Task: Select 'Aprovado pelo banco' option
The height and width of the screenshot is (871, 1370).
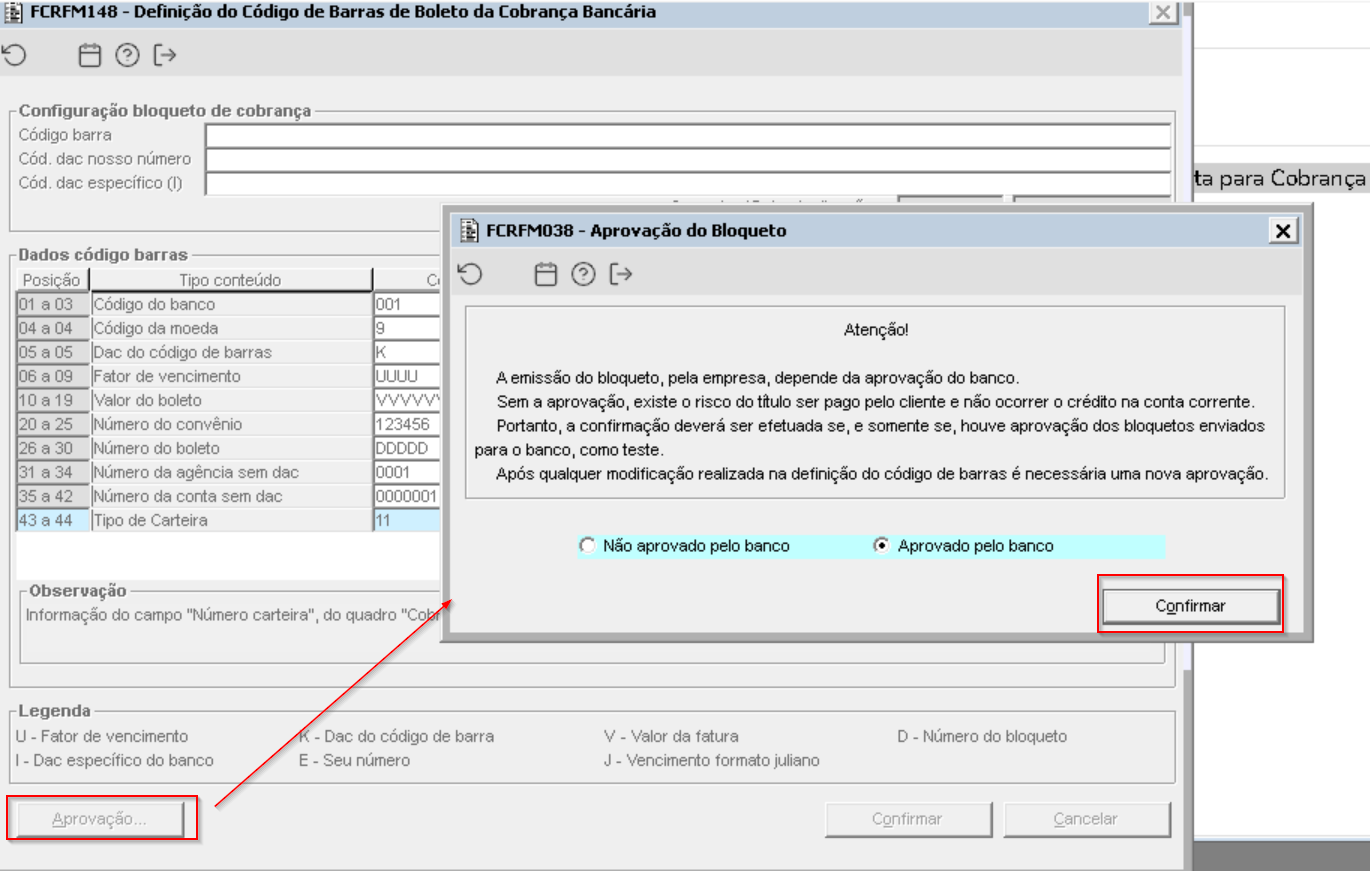Action: 964,546
